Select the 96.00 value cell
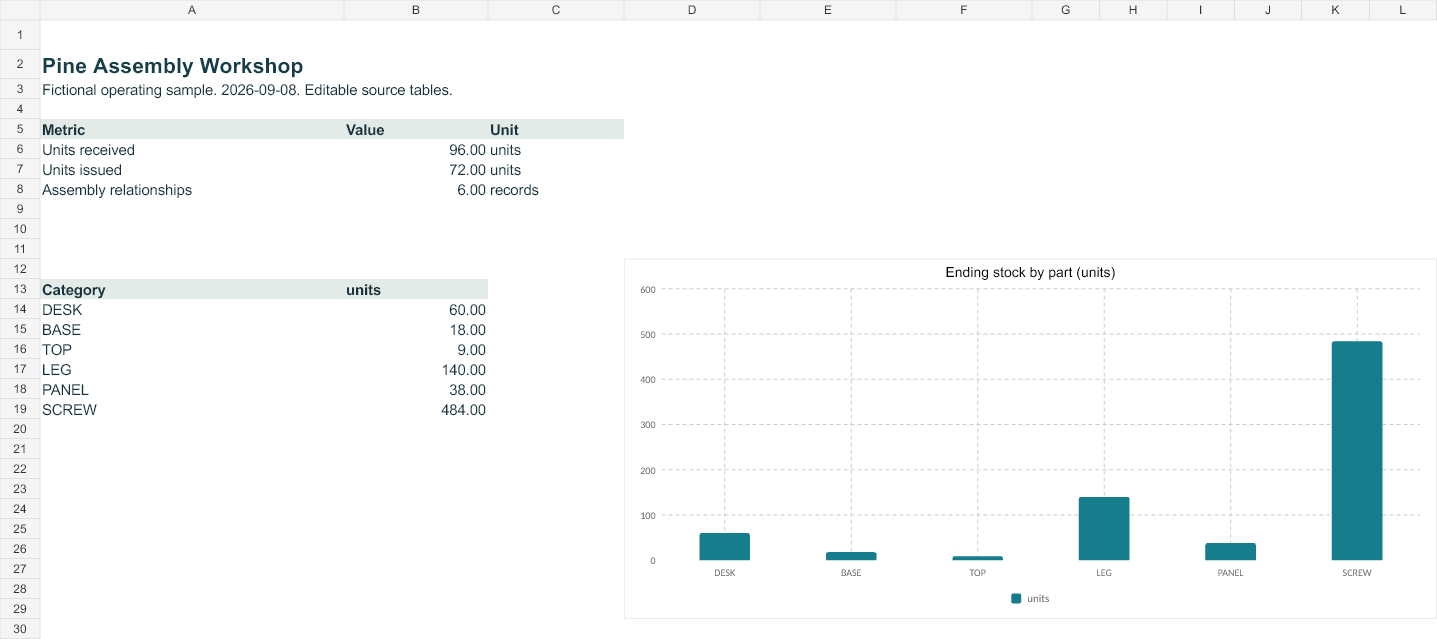This screenshot has height=639, width=1437. (x=416, y=150)
